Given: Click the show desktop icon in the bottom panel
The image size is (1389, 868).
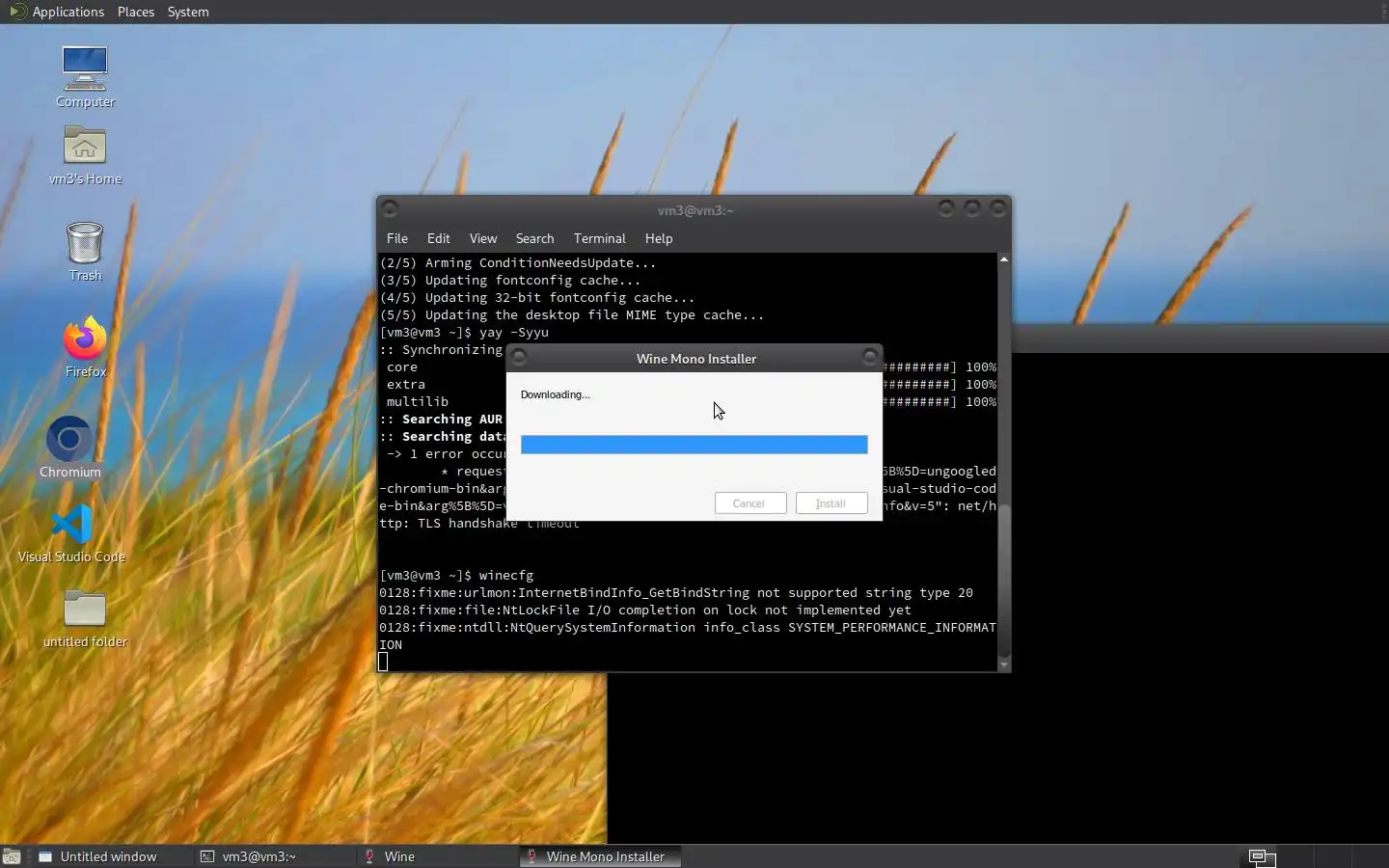Looking at the screenshot, I should (x=12, y=856).
